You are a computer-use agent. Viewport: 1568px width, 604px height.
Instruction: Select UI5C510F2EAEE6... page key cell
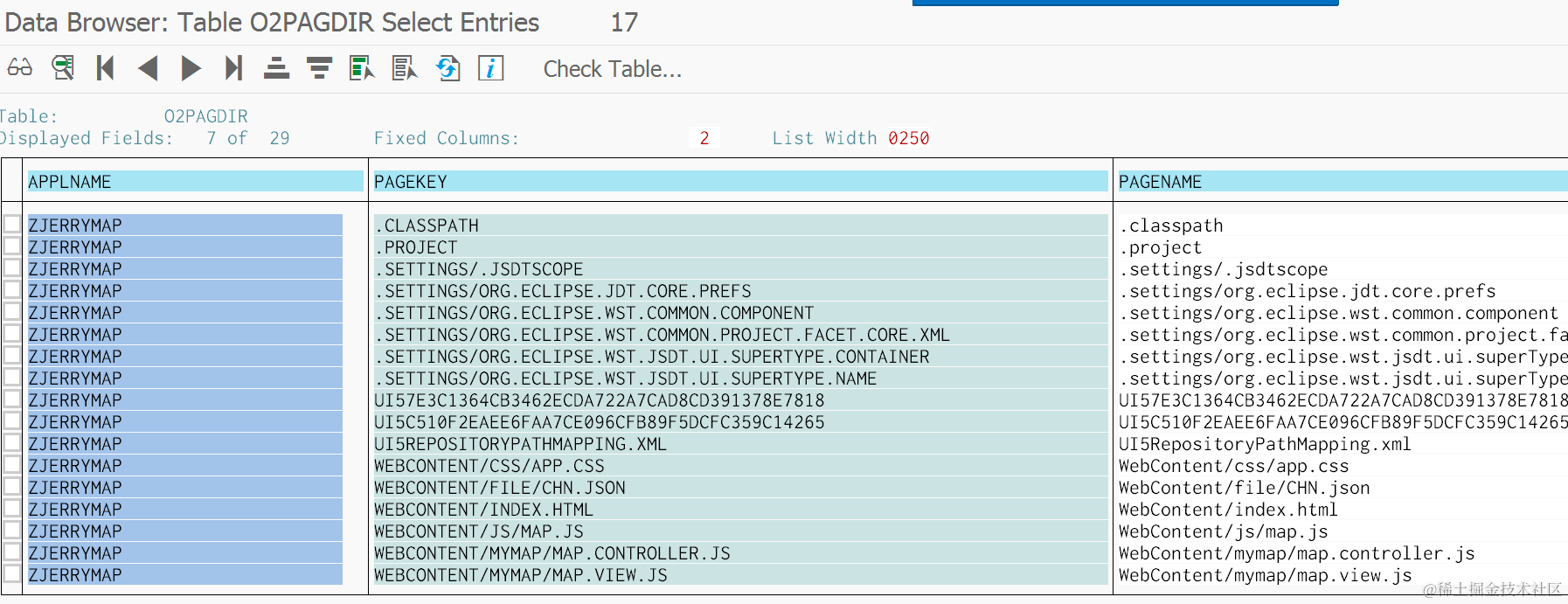[x=740, y=422]
